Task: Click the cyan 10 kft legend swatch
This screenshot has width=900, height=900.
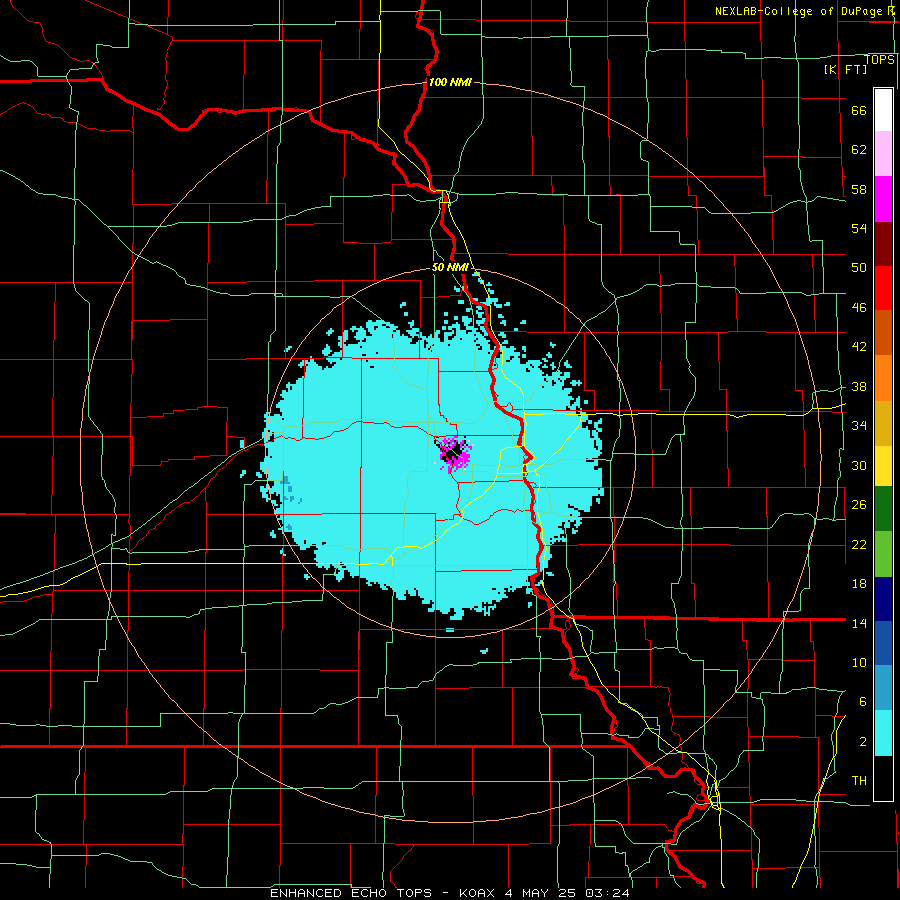Action: [883, 734]
